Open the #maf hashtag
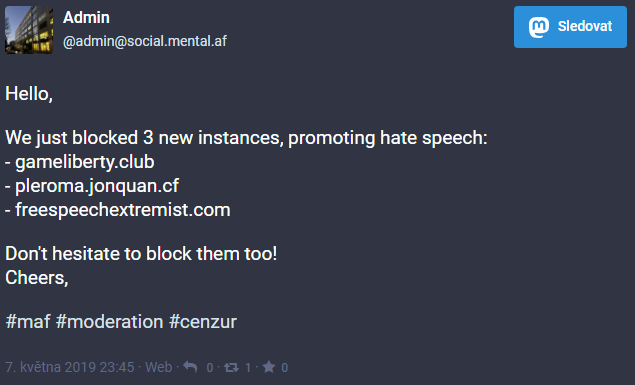 tap(28, 322)
